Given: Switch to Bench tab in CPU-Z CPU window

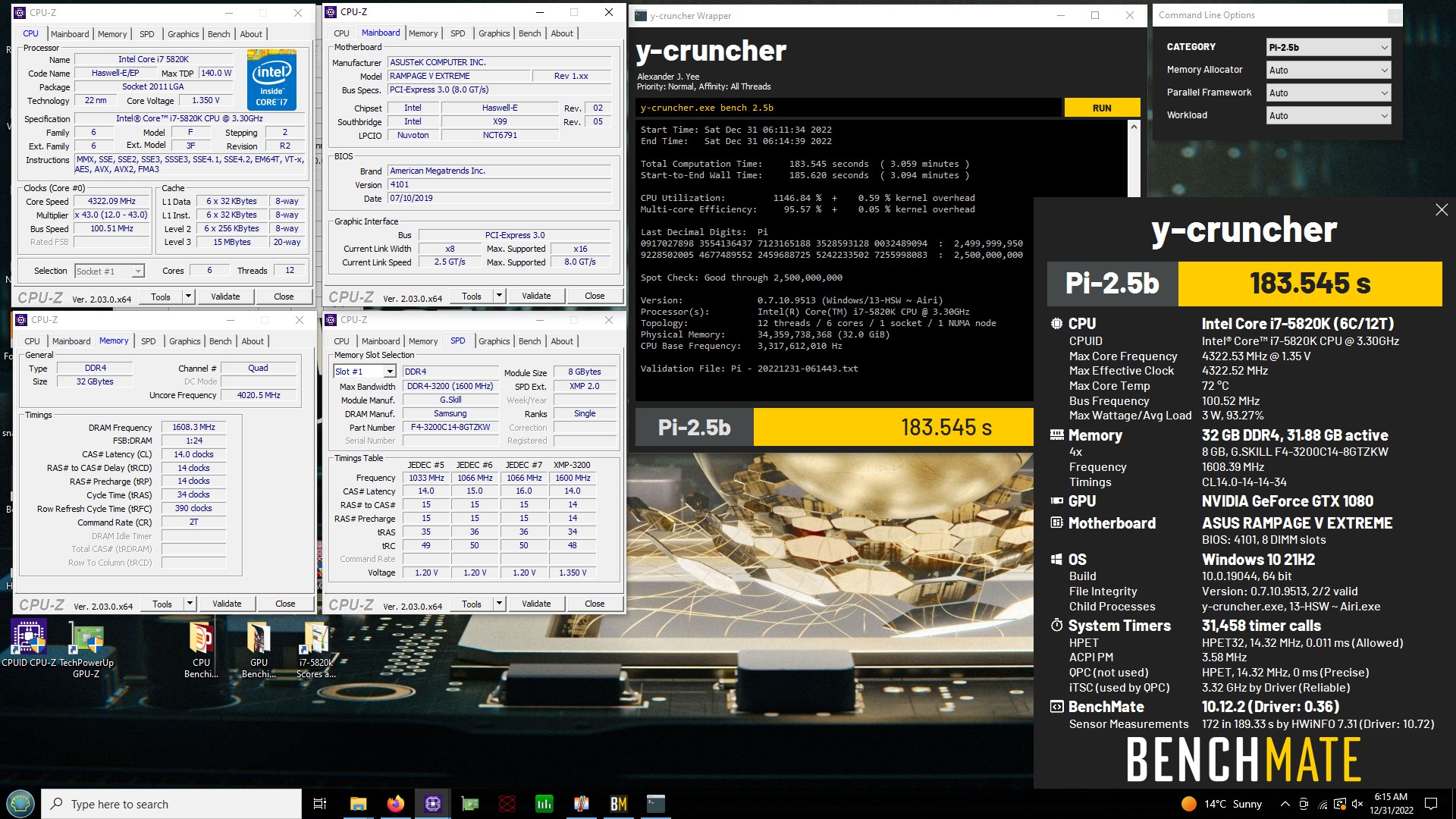Looking at the screenshot, I should tap(218, 34).
